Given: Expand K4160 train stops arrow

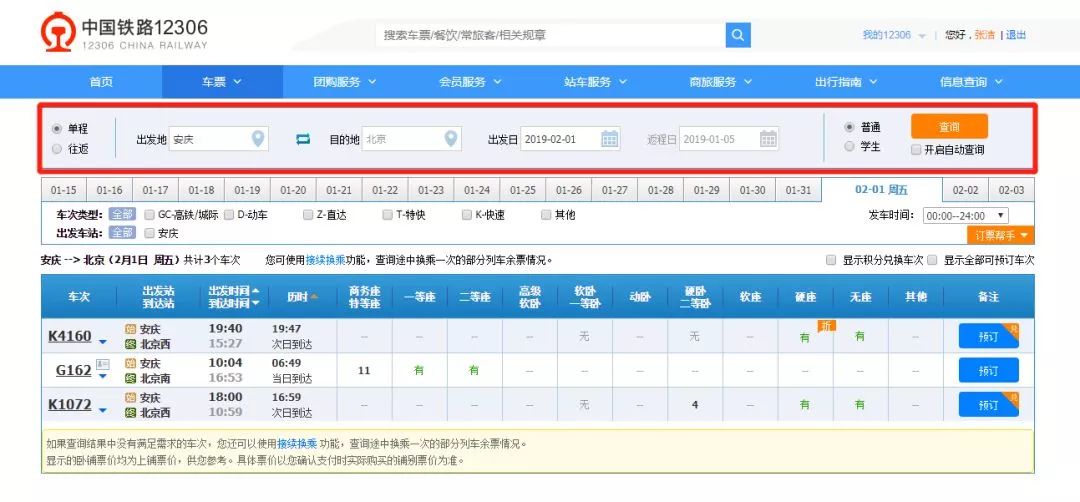Looking at the screenshot, I should tap(103, 342).
